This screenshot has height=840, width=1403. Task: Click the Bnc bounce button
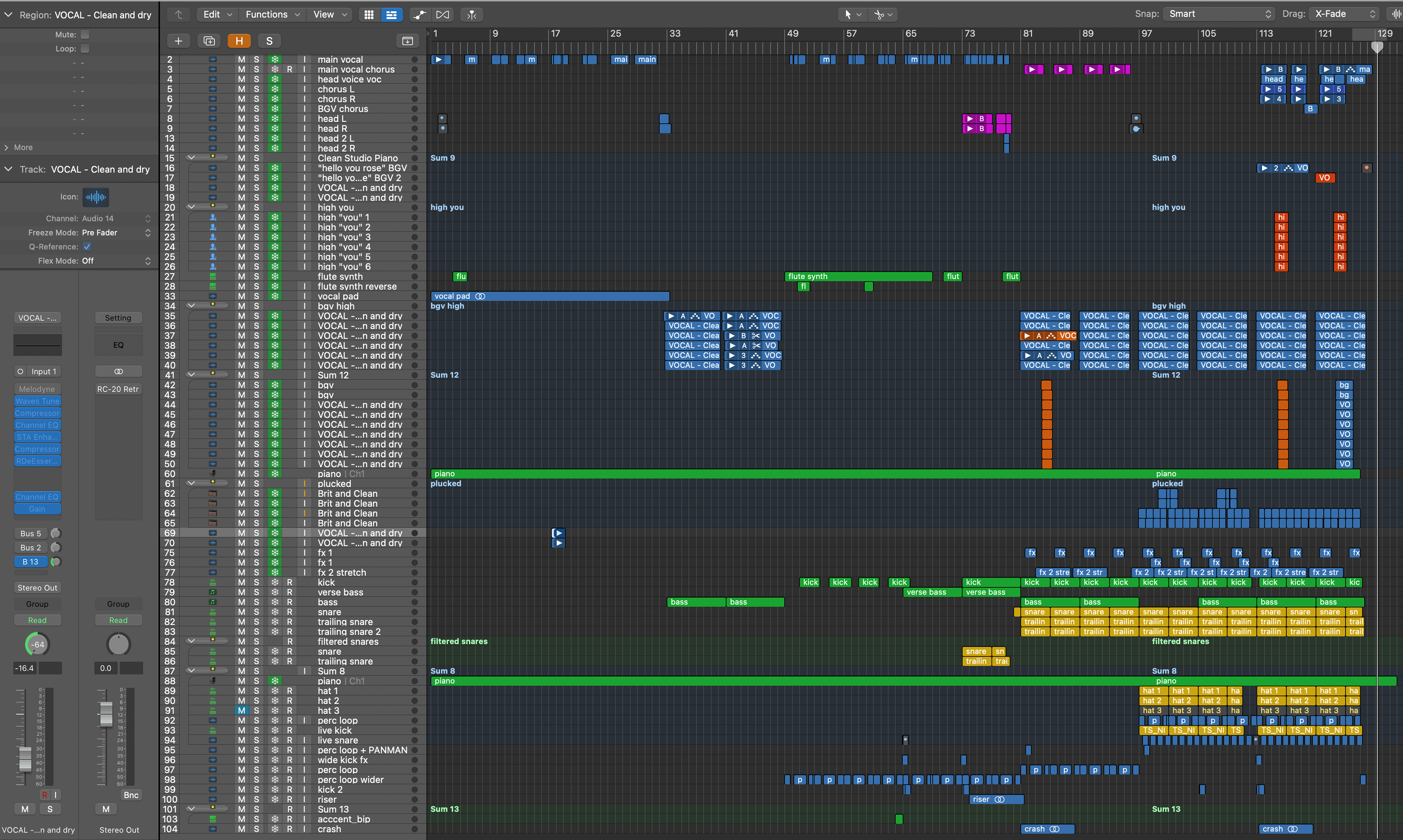[x=131, y=795]
